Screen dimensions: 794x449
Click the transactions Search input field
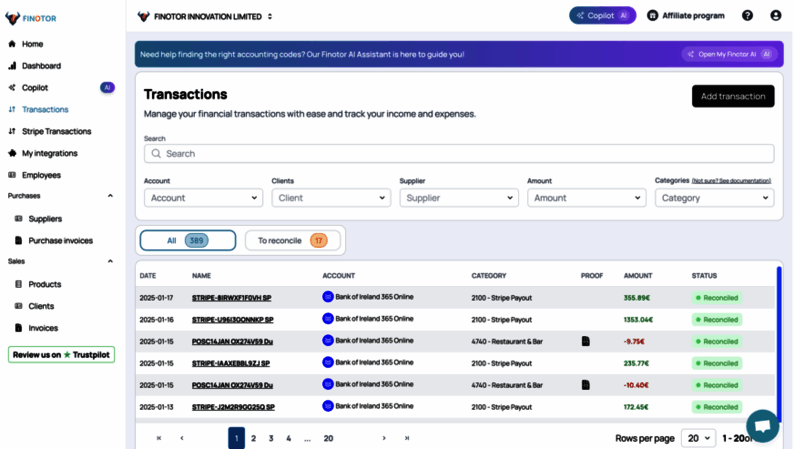point(459,154)
